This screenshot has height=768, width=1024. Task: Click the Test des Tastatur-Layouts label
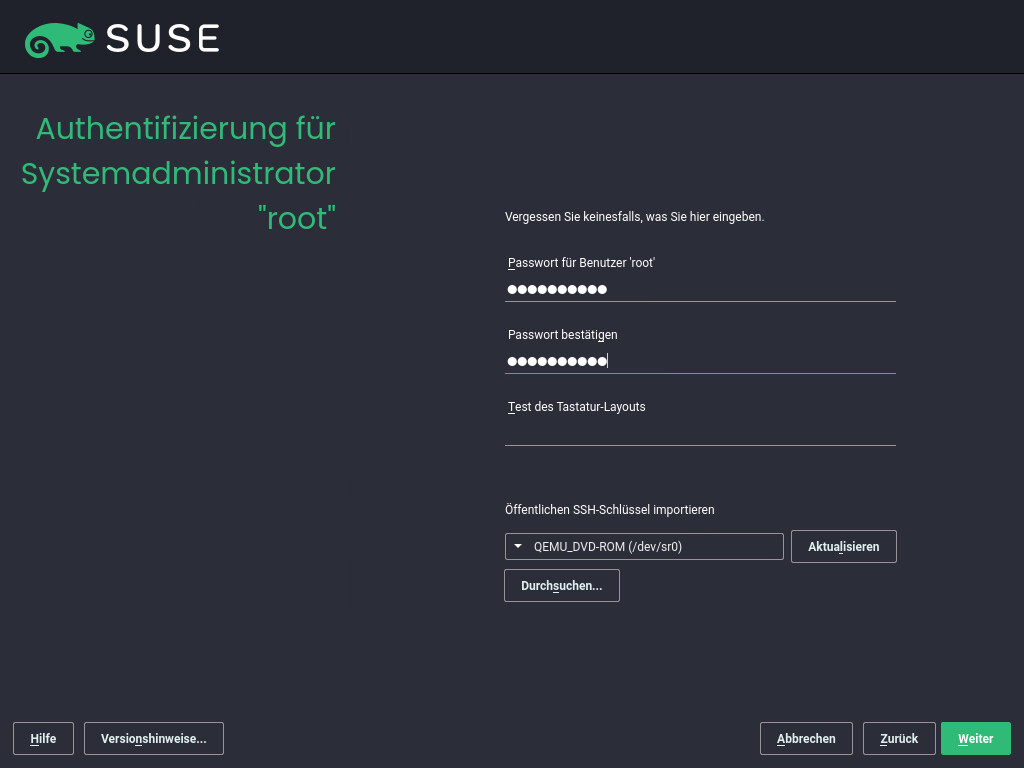click(576, 407)
